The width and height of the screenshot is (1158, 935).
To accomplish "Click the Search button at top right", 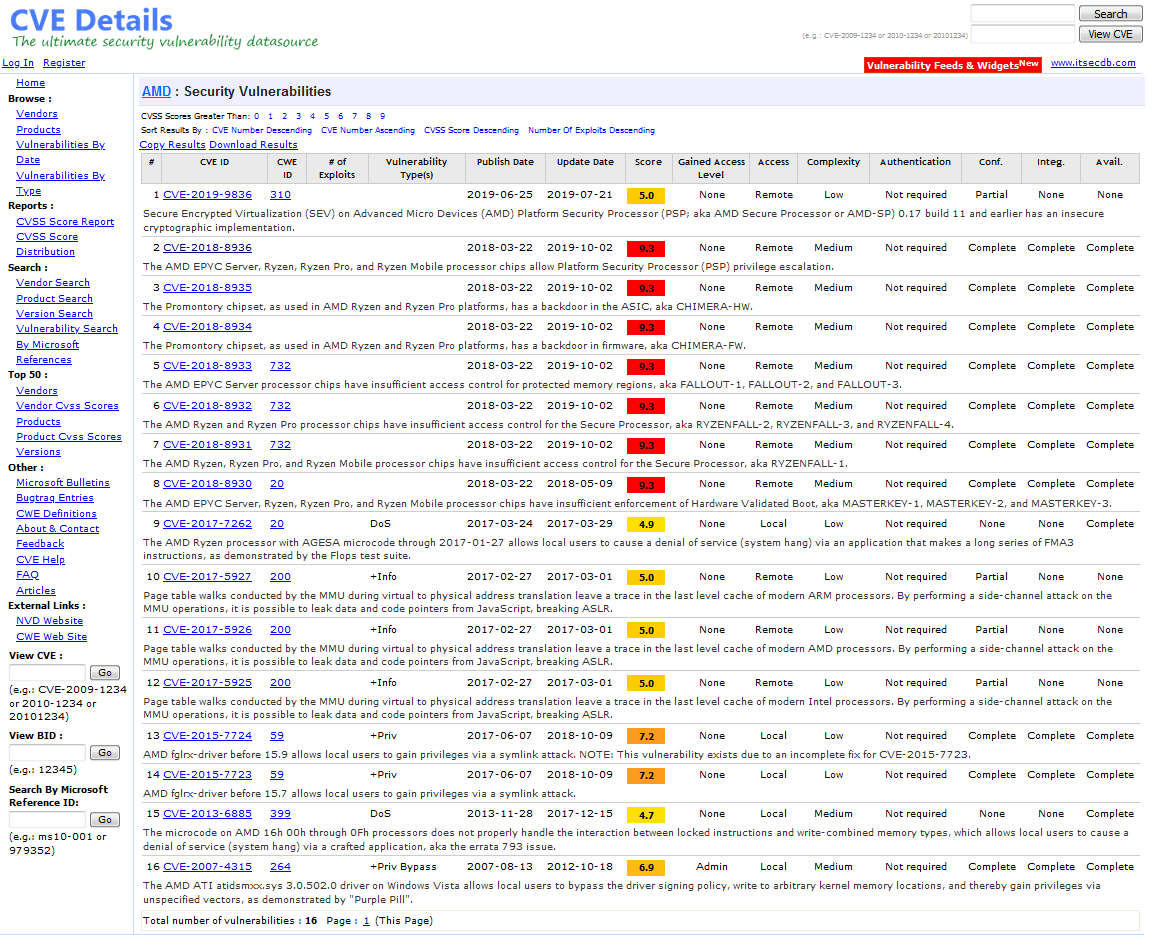I will [x=1110, y=14].
